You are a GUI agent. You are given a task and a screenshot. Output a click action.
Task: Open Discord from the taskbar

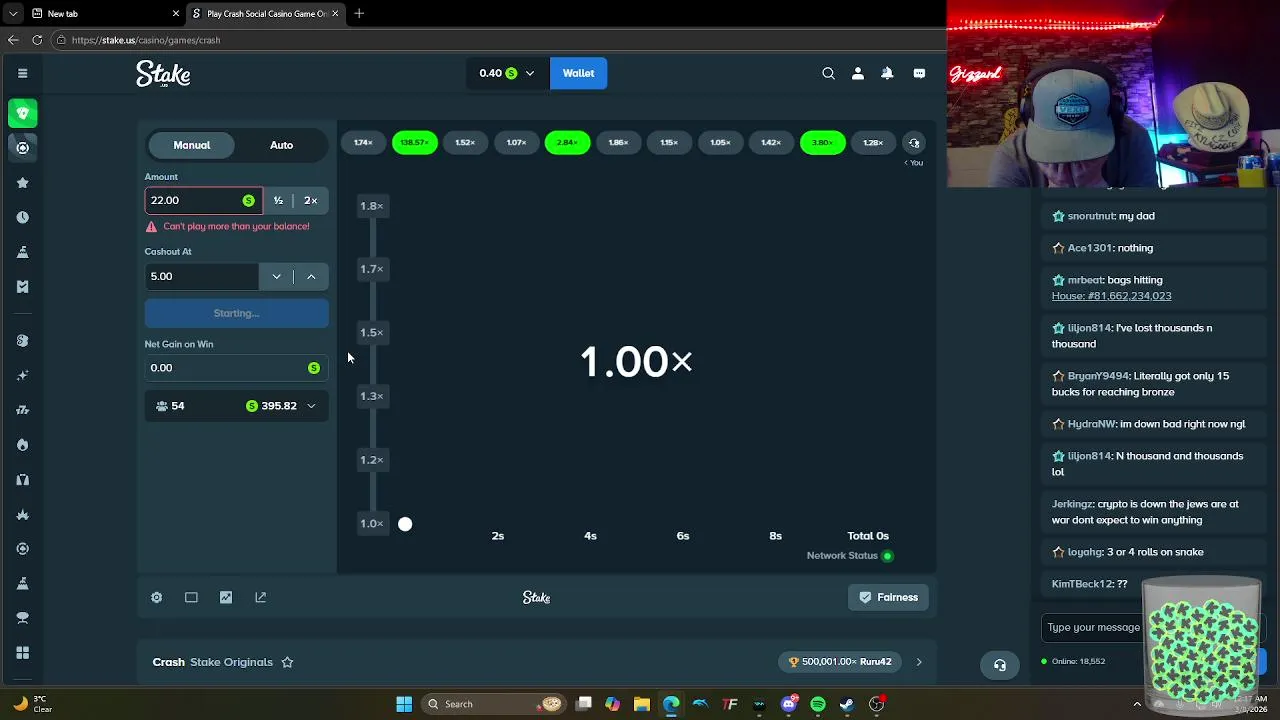[789, 704]
